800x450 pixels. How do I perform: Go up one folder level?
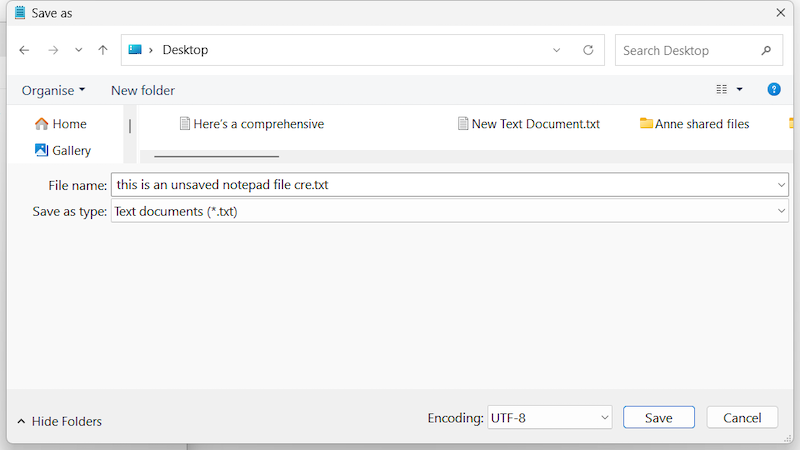[103, 50]
